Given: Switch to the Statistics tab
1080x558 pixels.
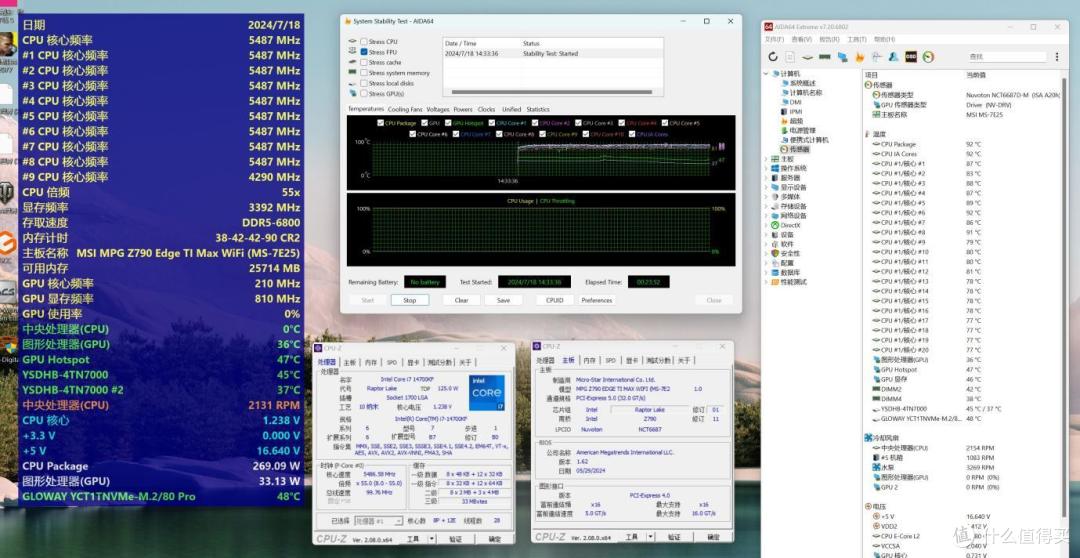Looking at the screenshot, I should tap(538, 110).
